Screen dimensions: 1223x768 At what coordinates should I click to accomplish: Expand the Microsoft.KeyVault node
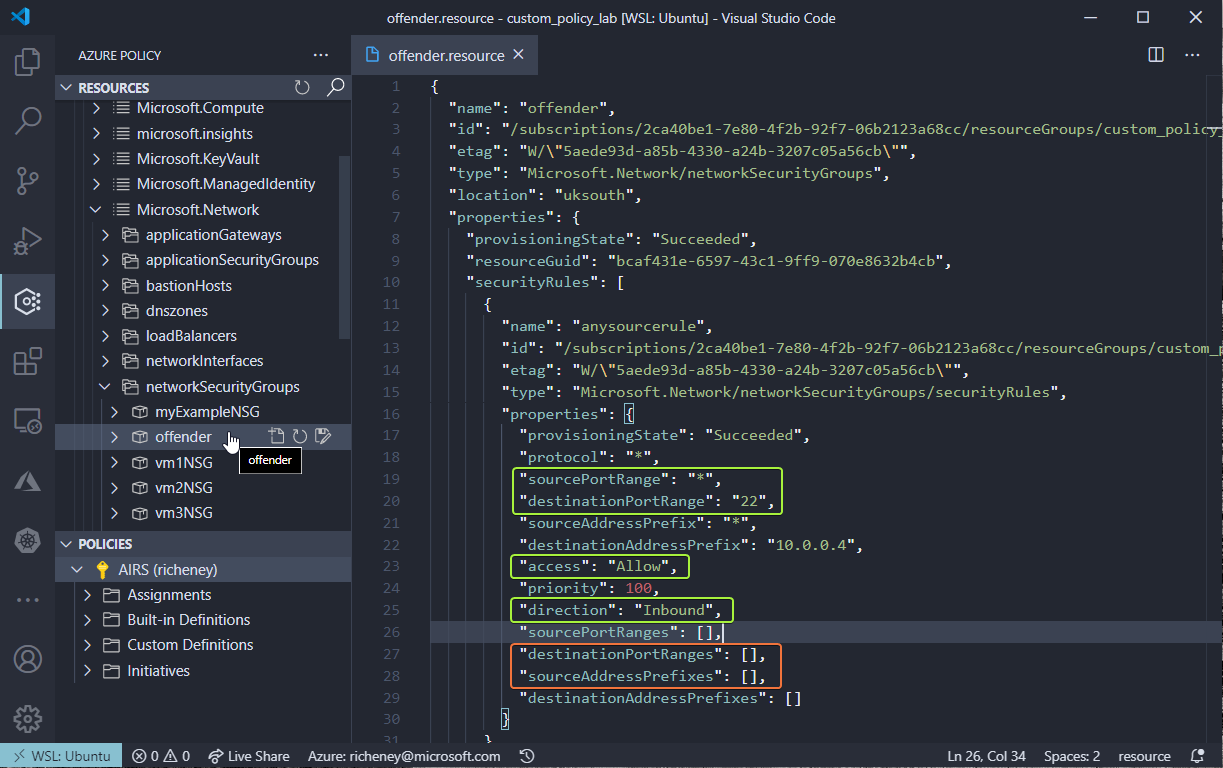(96, 159)
